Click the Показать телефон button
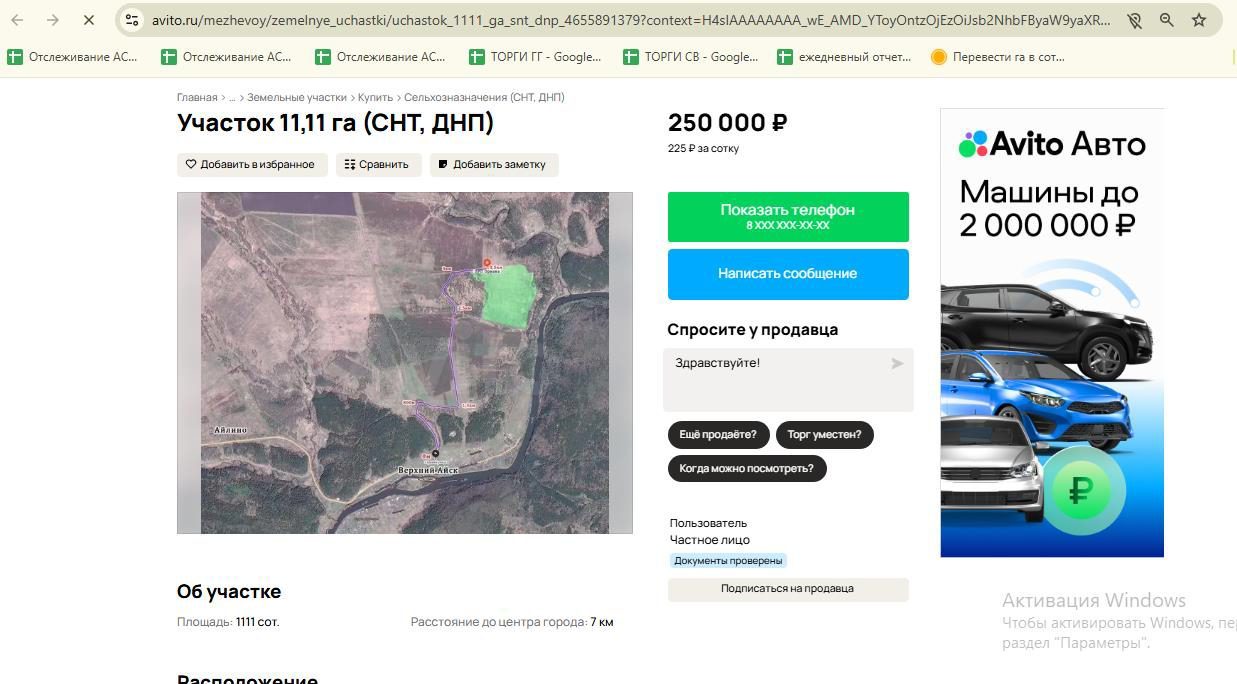This screenshot has height=684, width=1237. pos(788,217)
